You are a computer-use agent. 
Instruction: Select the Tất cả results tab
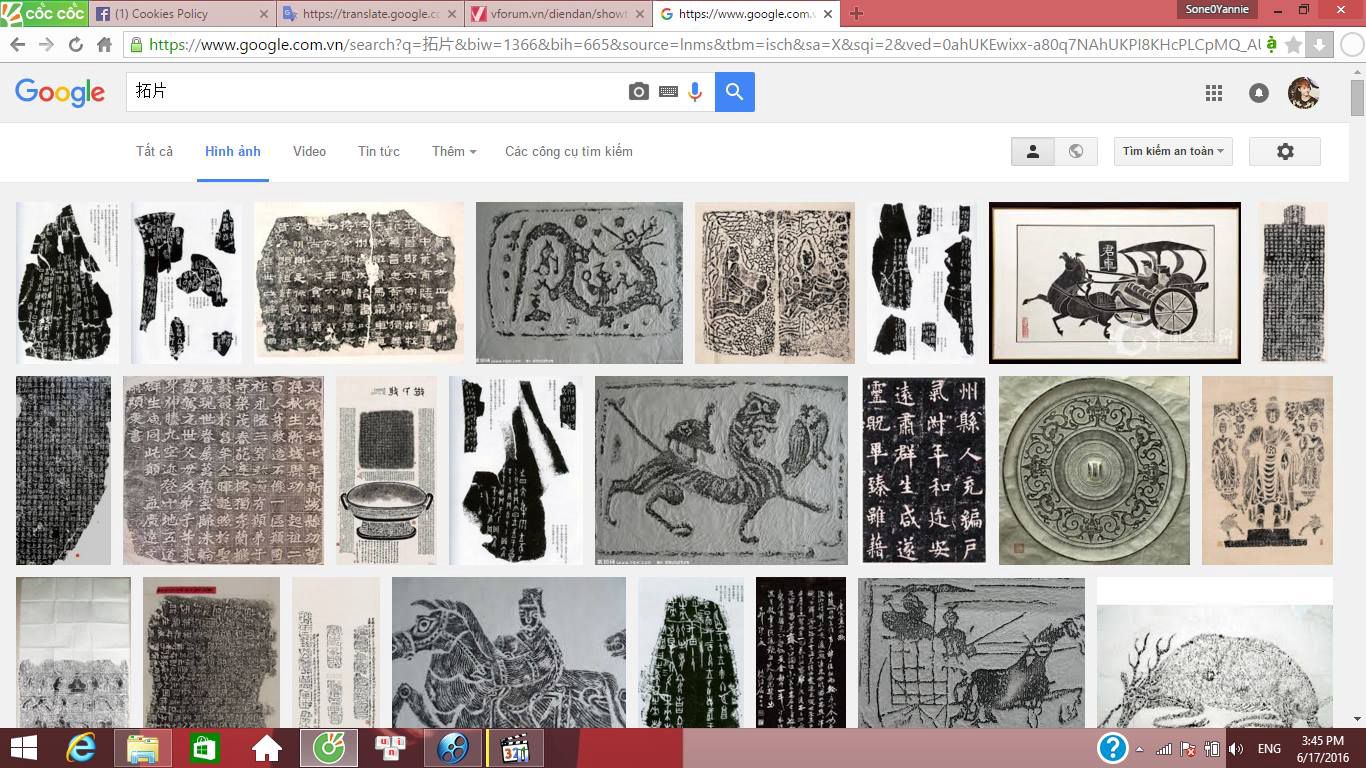[154, 151]
